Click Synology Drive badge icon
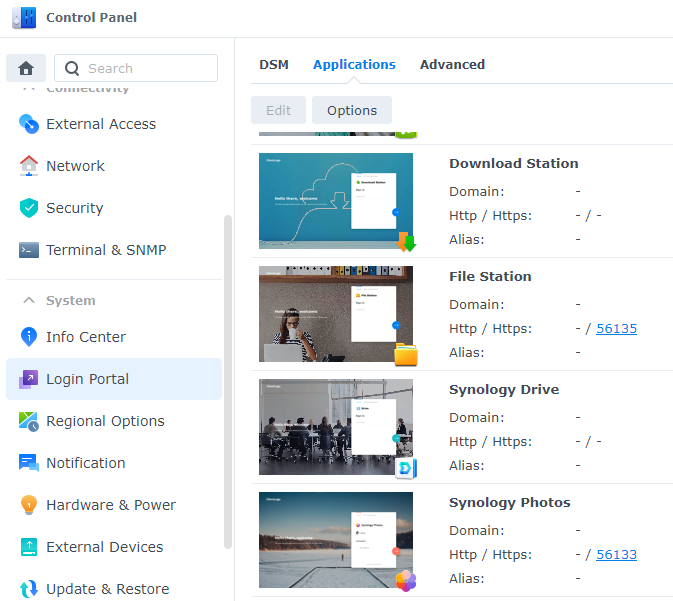 coord(406,468)
